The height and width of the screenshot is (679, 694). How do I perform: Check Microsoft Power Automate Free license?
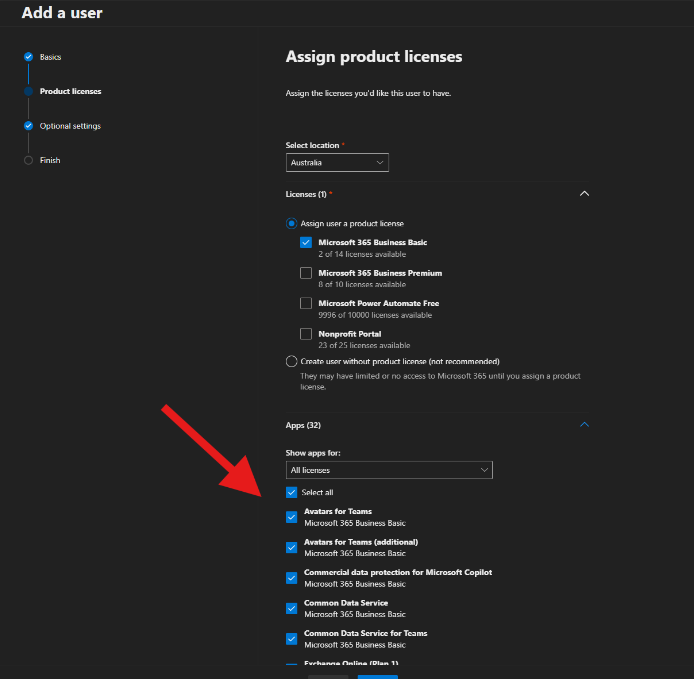(x=306, y=303)
